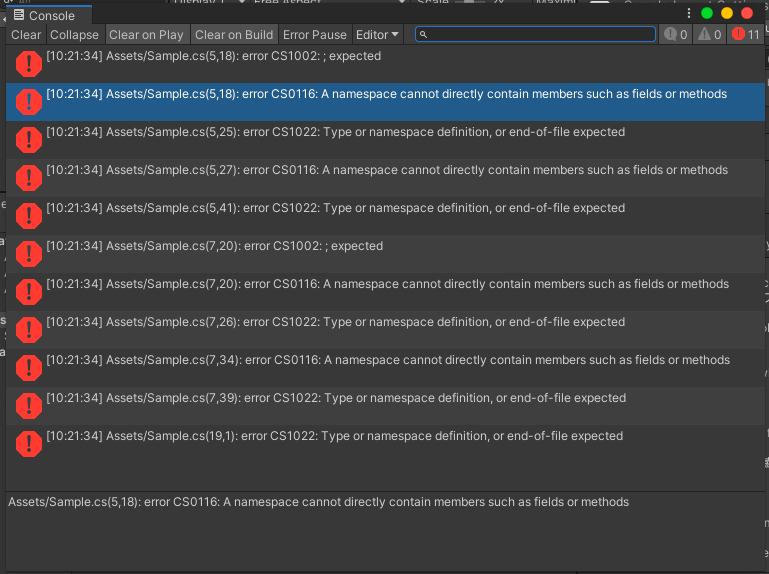
Task: Toggle the Collapse option
Action: pyautogui.click(x=75, y=35)
